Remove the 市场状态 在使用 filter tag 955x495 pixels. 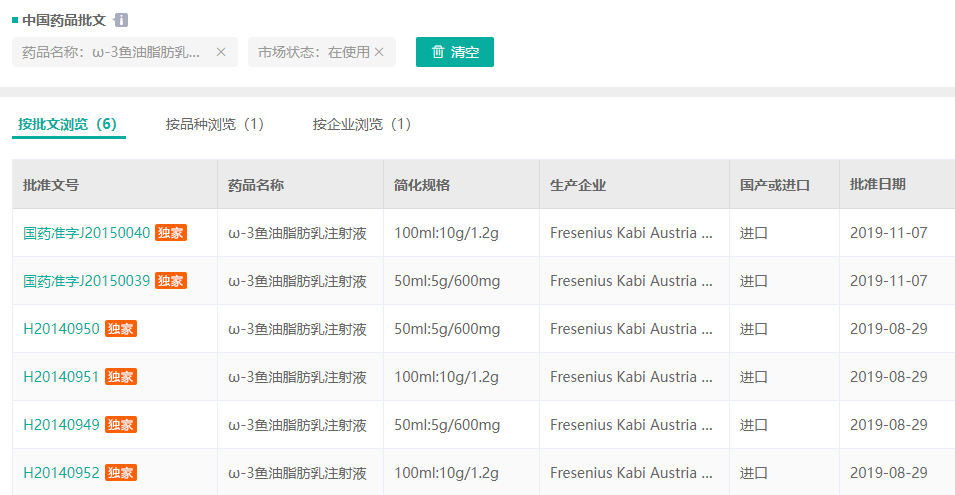click(379, 52)
